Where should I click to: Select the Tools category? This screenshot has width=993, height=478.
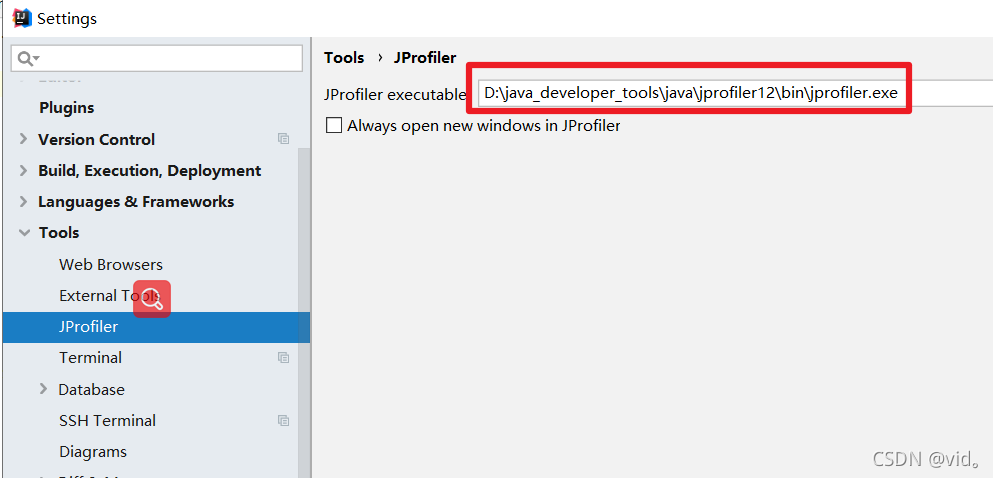point(59,233)
